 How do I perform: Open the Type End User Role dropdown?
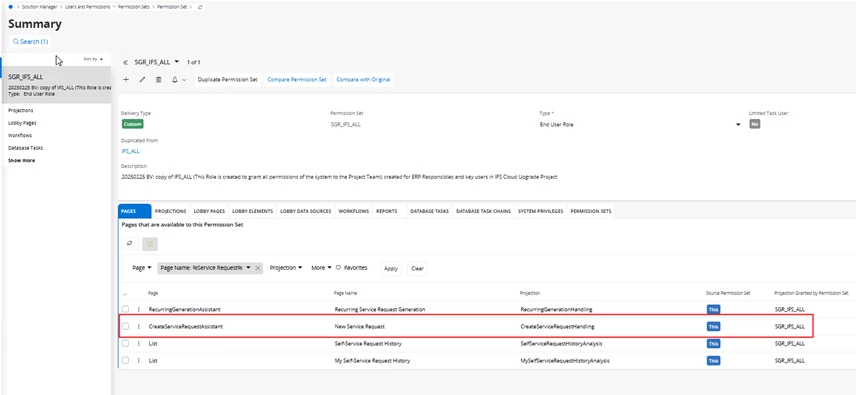(x=640, y=124)
